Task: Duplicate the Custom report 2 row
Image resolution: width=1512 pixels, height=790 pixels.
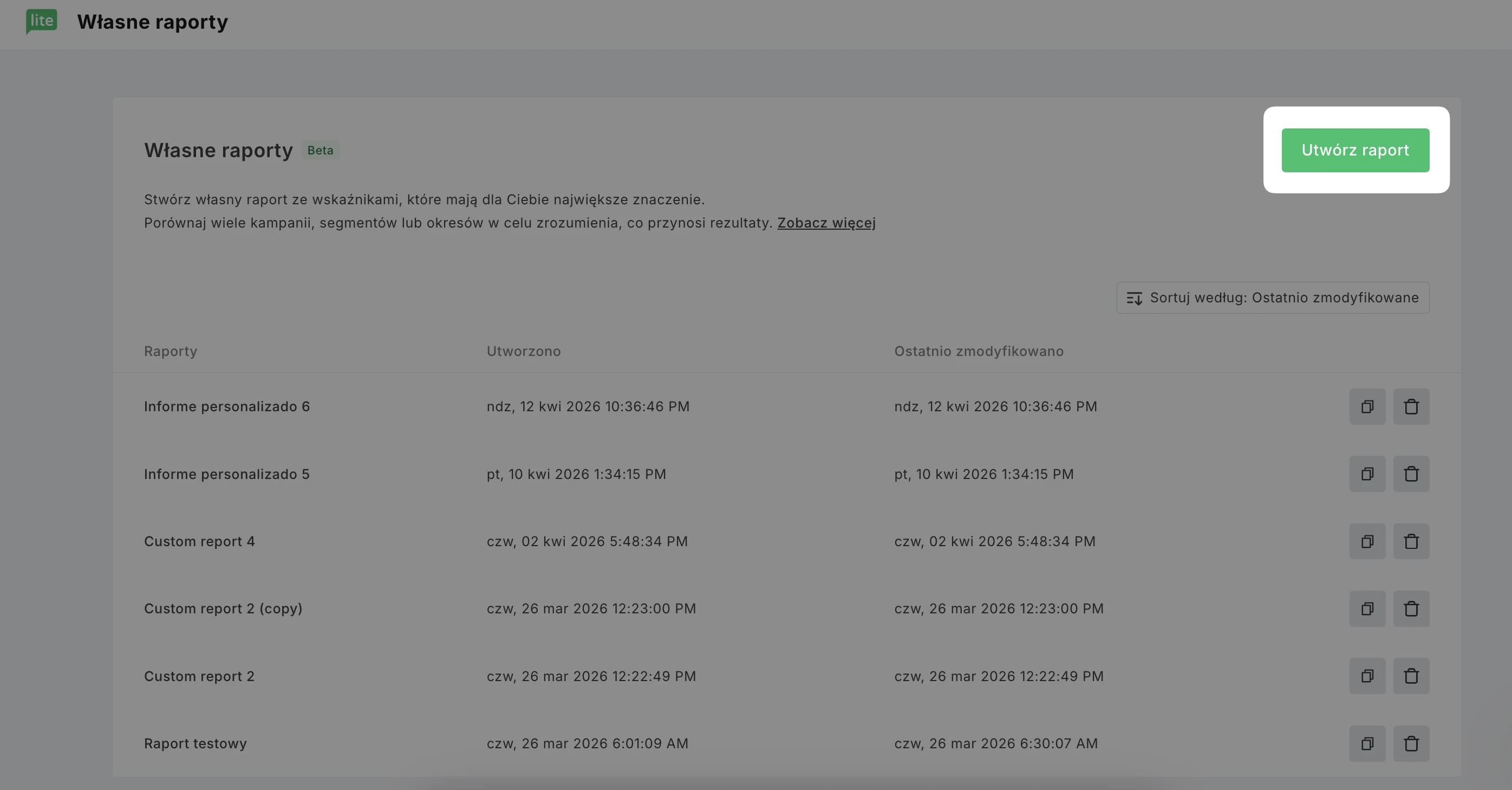Action: click(1367, 676)
